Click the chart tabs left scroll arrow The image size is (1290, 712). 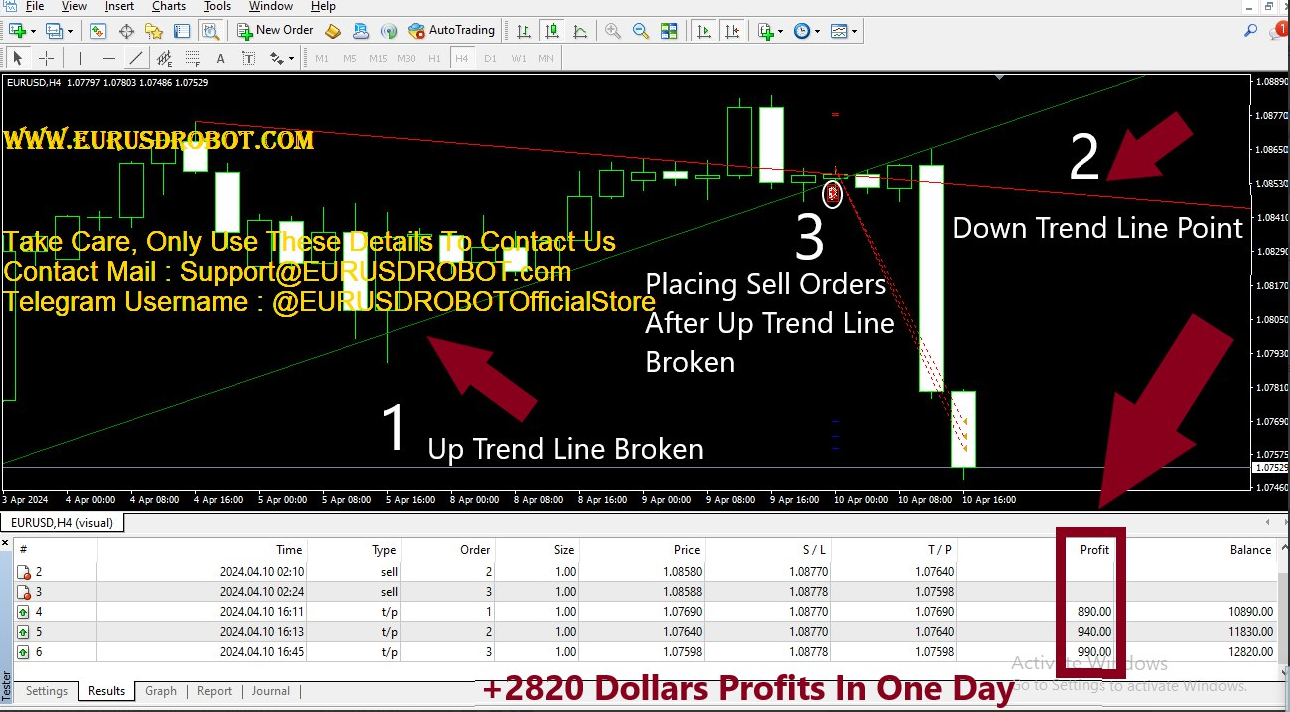[1269, 522]
